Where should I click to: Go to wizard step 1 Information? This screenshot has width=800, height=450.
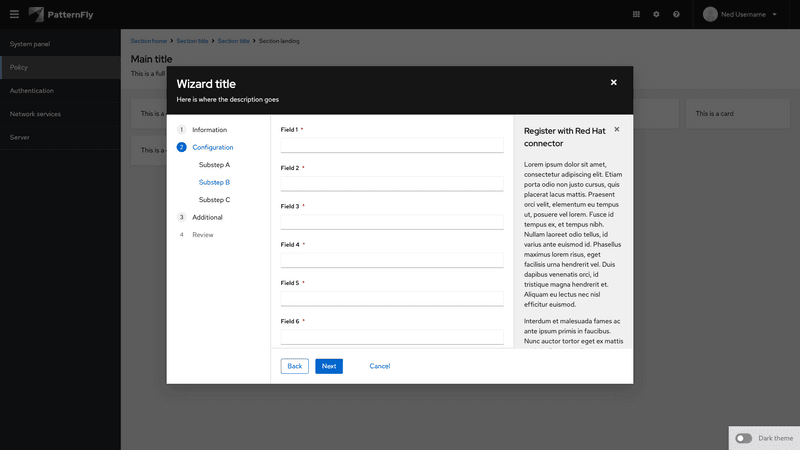[209, 130]
